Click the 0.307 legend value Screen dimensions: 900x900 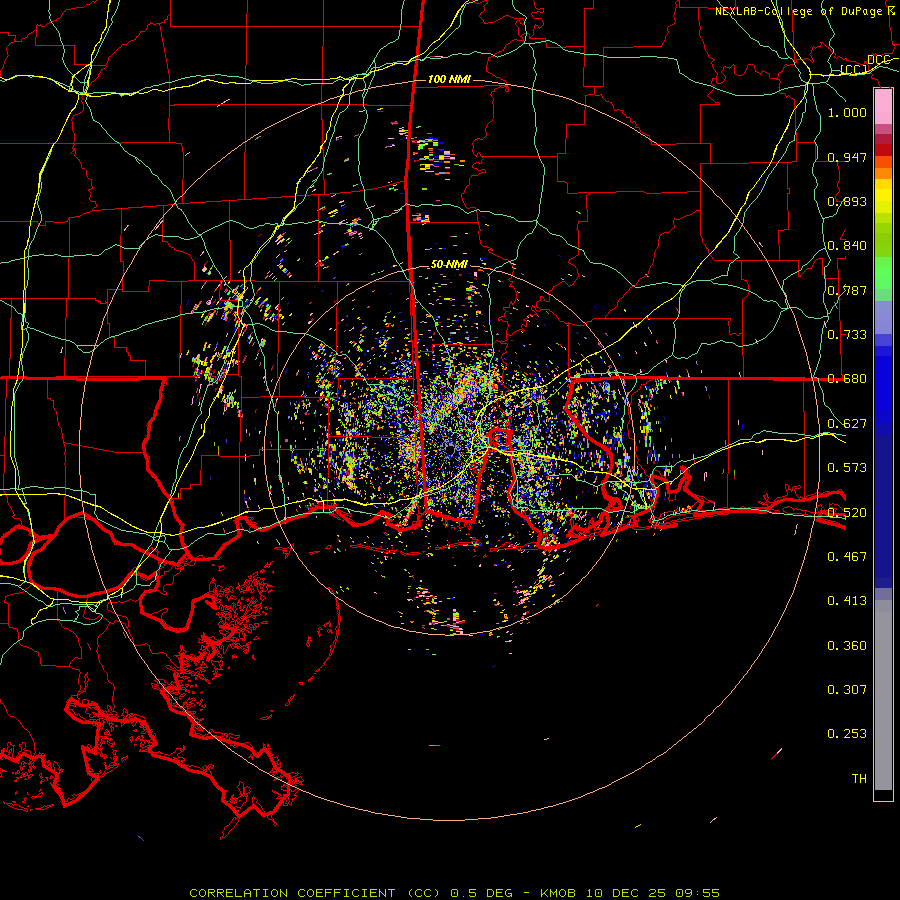[847, 690]
